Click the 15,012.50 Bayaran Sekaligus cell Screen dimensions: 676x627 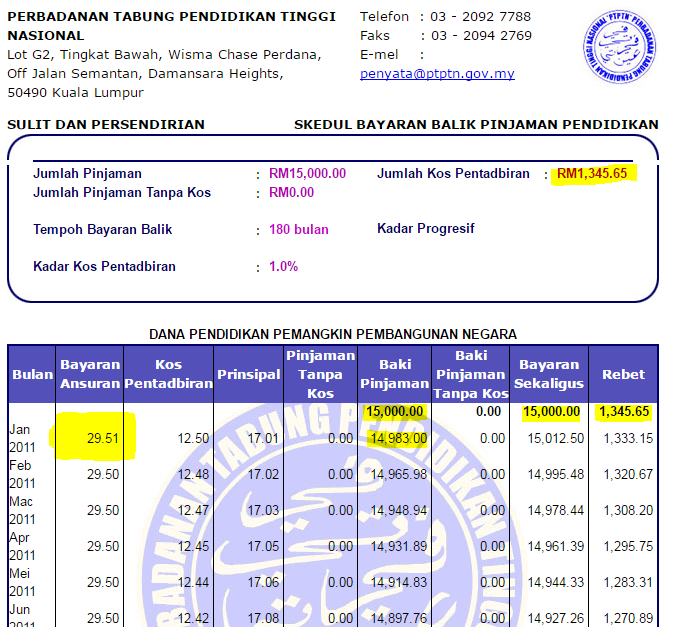tap(556, 439)
